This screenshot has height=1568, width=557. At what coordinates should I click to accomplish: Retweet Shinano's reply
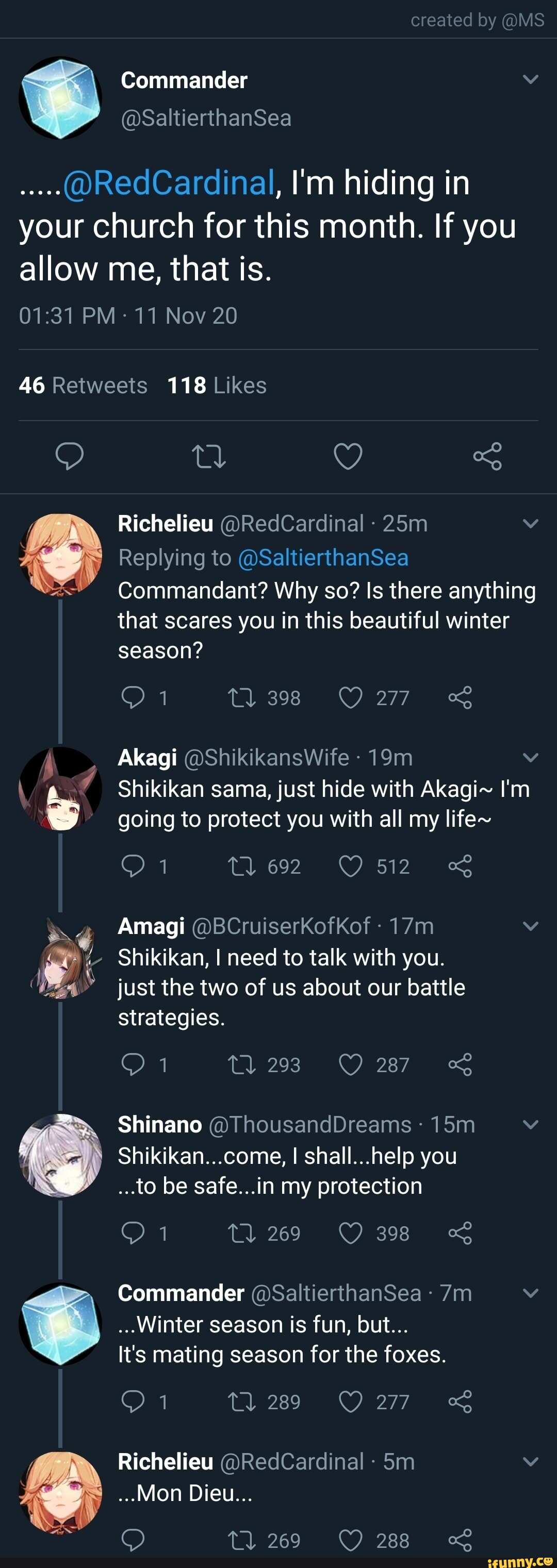point(243,1233)
